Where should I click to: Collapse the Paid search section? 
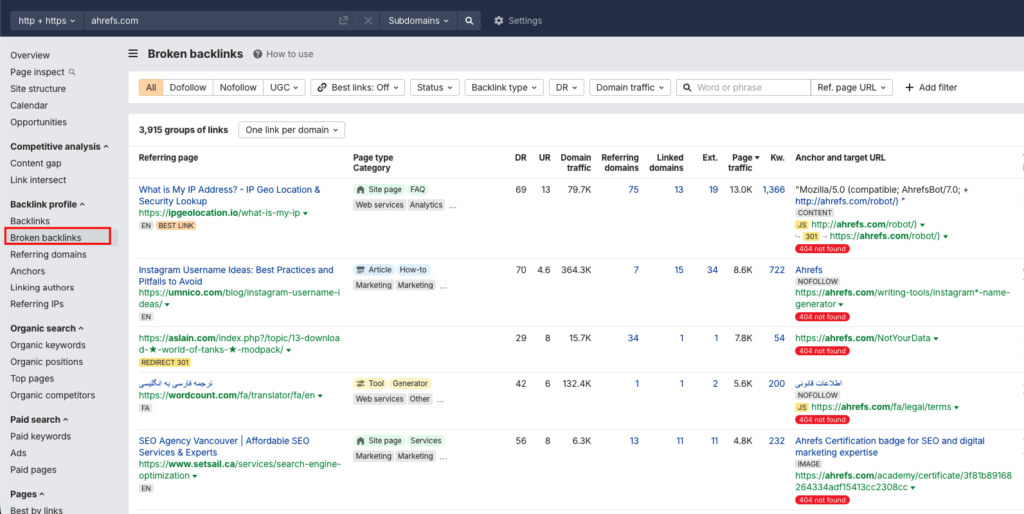39,419
